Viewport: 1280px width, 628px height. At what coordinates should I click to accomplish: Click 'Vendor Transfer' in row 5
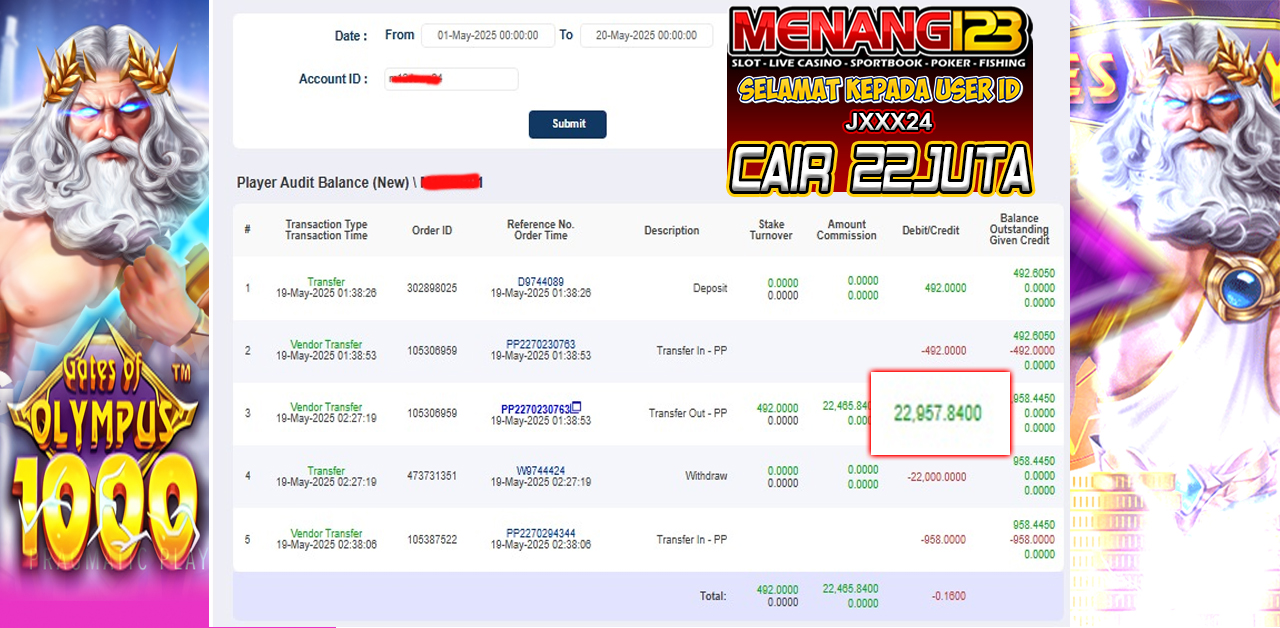[x=326, y=533]
